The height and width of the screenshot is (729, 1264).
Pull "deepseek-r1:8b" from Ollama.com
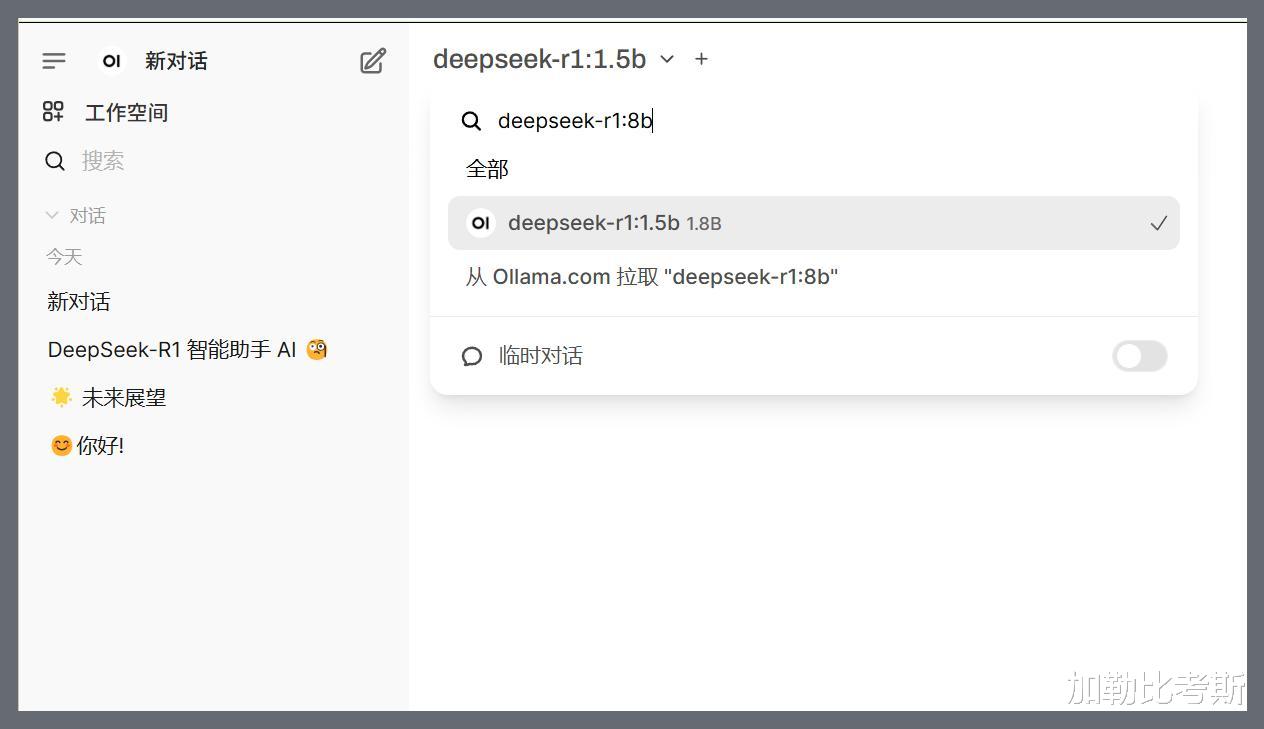(x=651, y=277)
